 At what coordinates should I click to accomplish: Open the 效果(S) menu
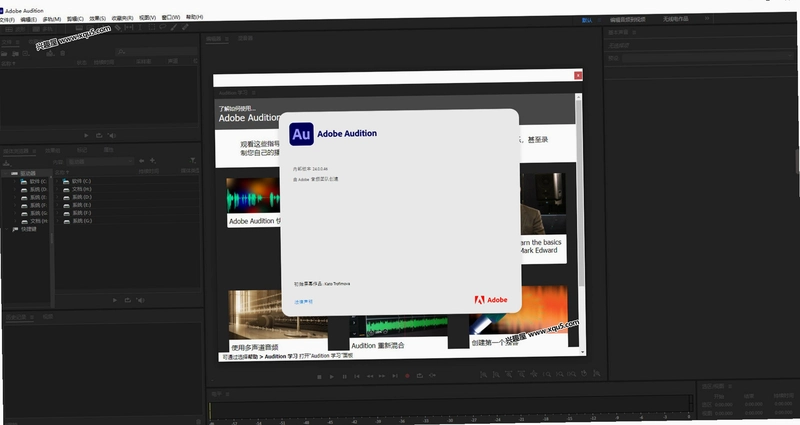97,18
